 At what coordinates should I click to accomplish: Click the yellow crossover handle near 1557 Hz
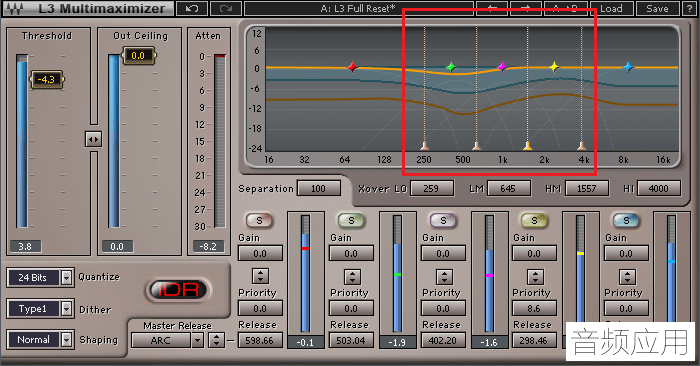point(528,145)
